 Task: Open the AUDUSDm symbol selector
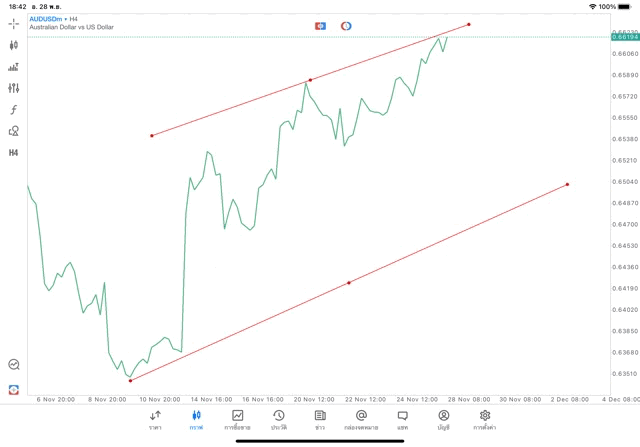pyautogui.click(x=47, y=18)
